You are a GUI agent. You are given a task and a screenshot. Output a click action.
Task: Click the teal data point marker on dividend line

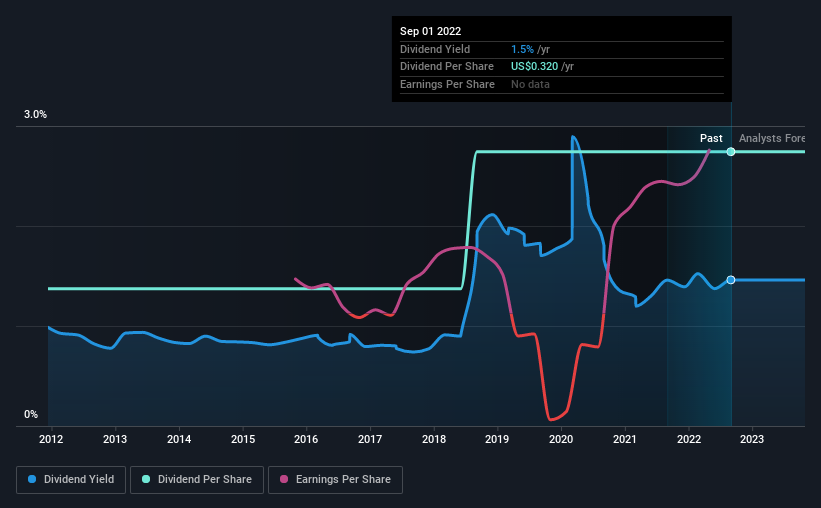(731, 152)
